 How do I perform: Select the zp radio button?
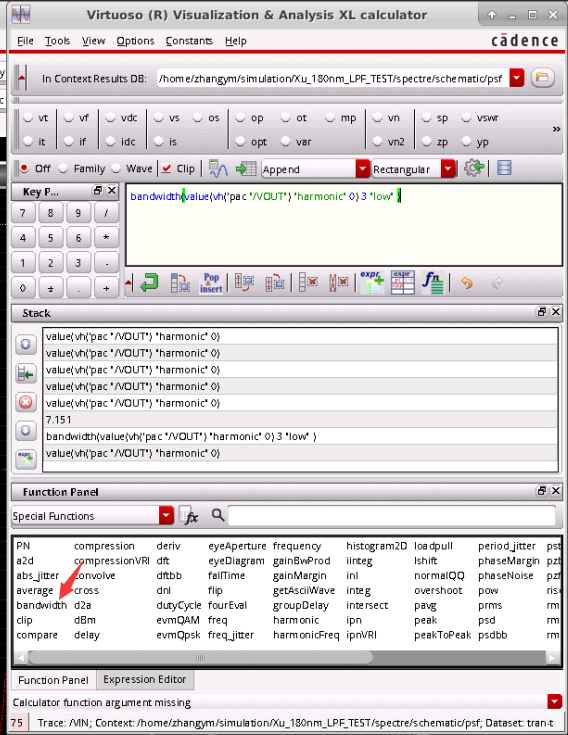427,141
